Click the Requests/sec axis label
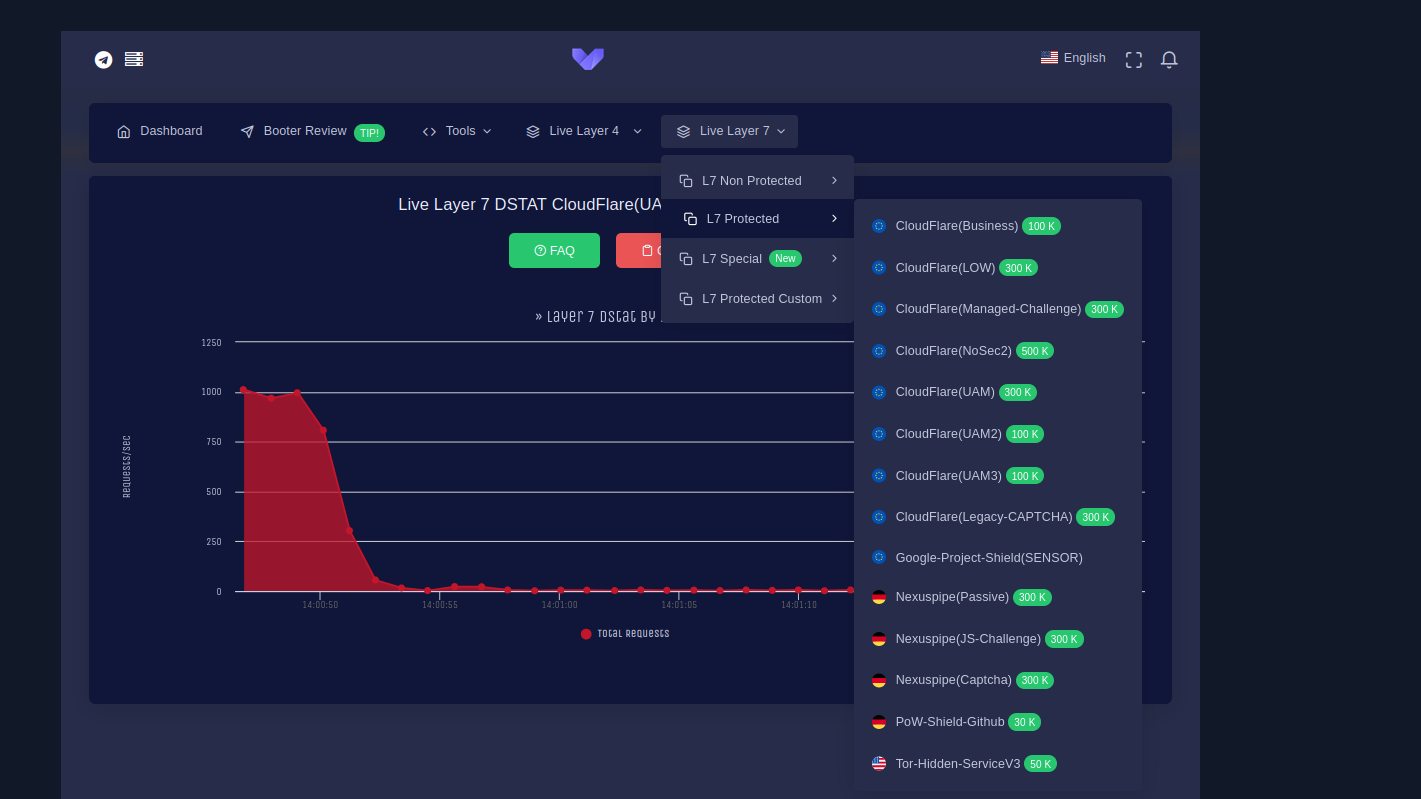 click(x=126, y=466)
